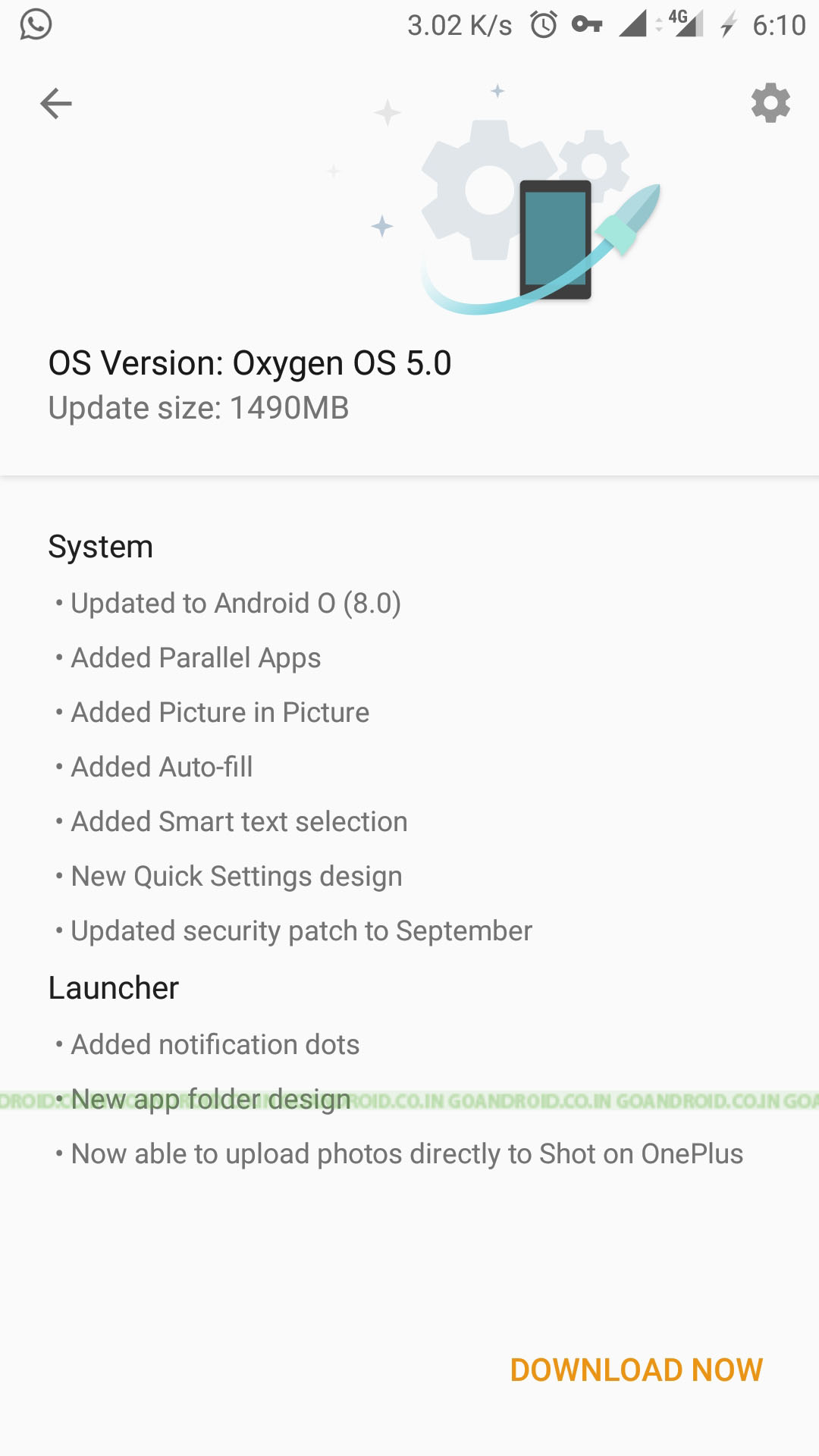Tap the 6:10 clock in status bar
The image size is (819, 1456).
[x=779, y=25]
